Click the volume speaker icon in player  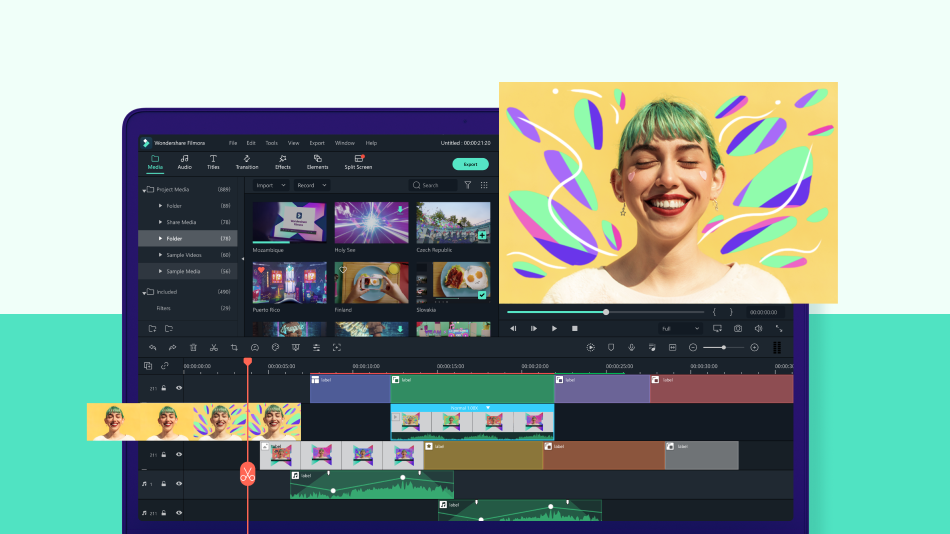[x=759, y=329]
